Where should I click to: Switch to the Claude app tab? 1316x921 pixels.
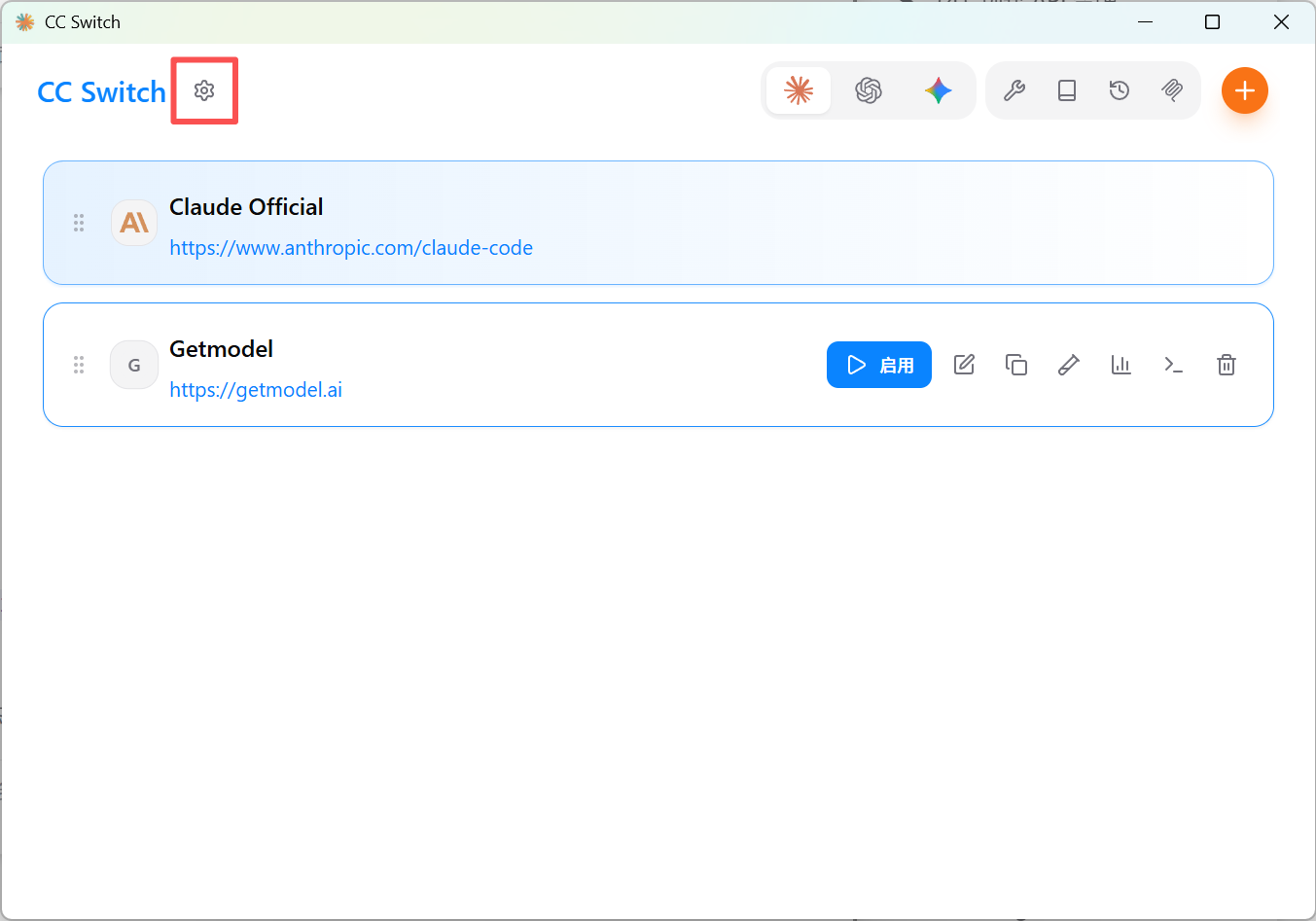coord(799,90)
